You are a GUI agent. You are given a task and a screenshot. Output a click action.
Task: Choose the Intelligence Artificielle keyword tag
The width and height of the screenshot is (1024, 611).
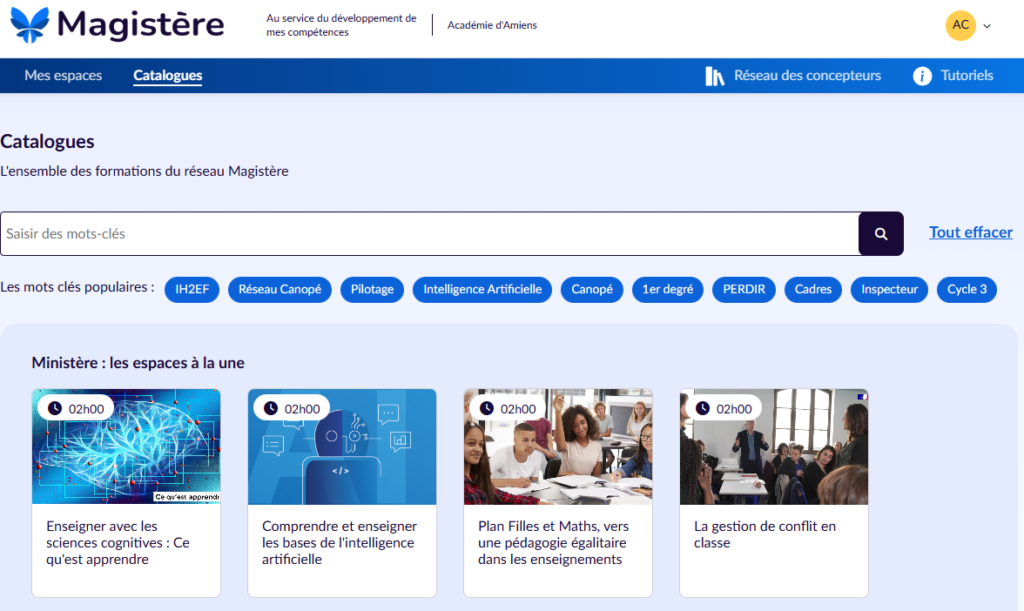(482, 290)
